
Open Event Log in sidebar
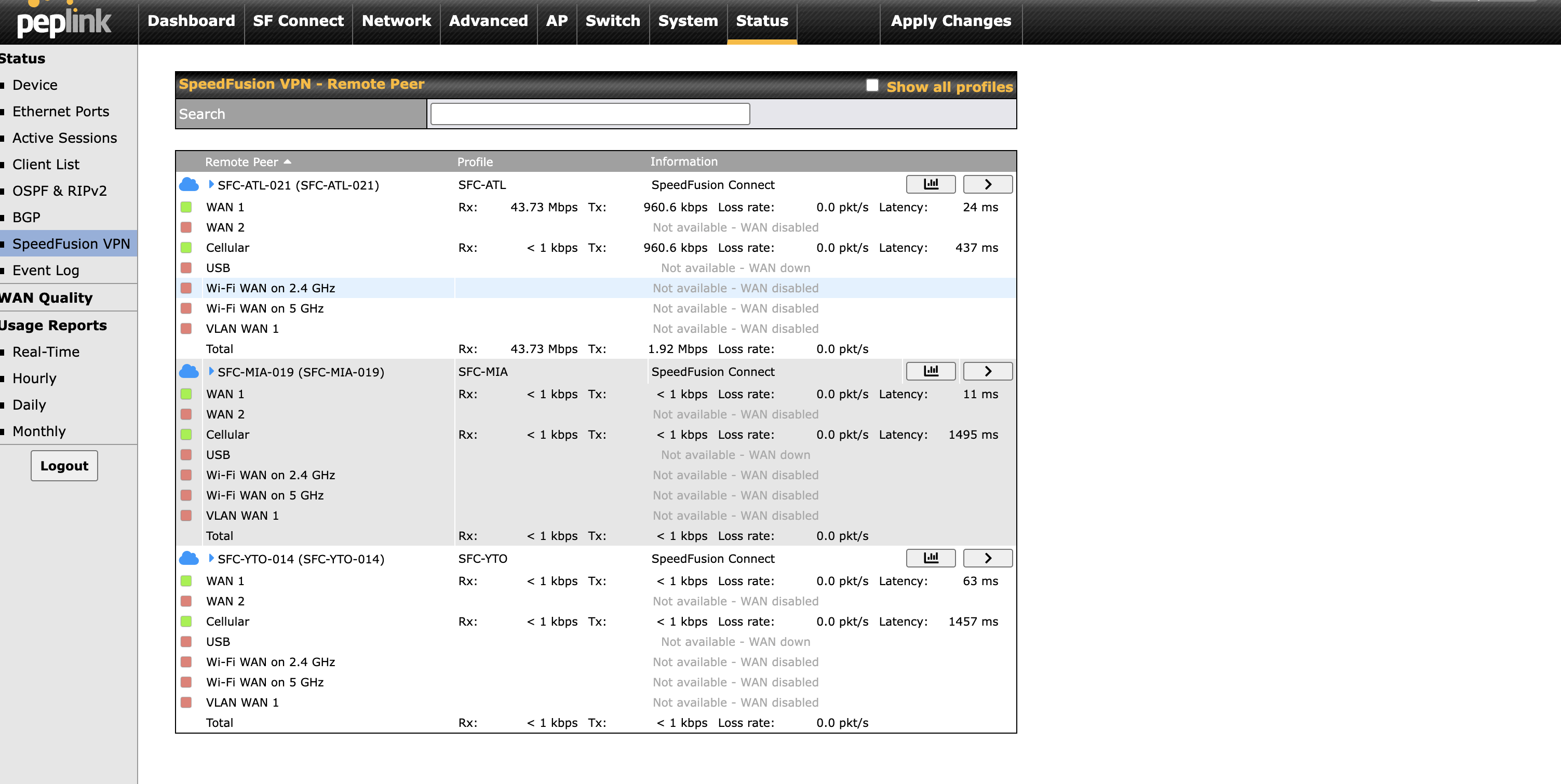coord(46,270)
